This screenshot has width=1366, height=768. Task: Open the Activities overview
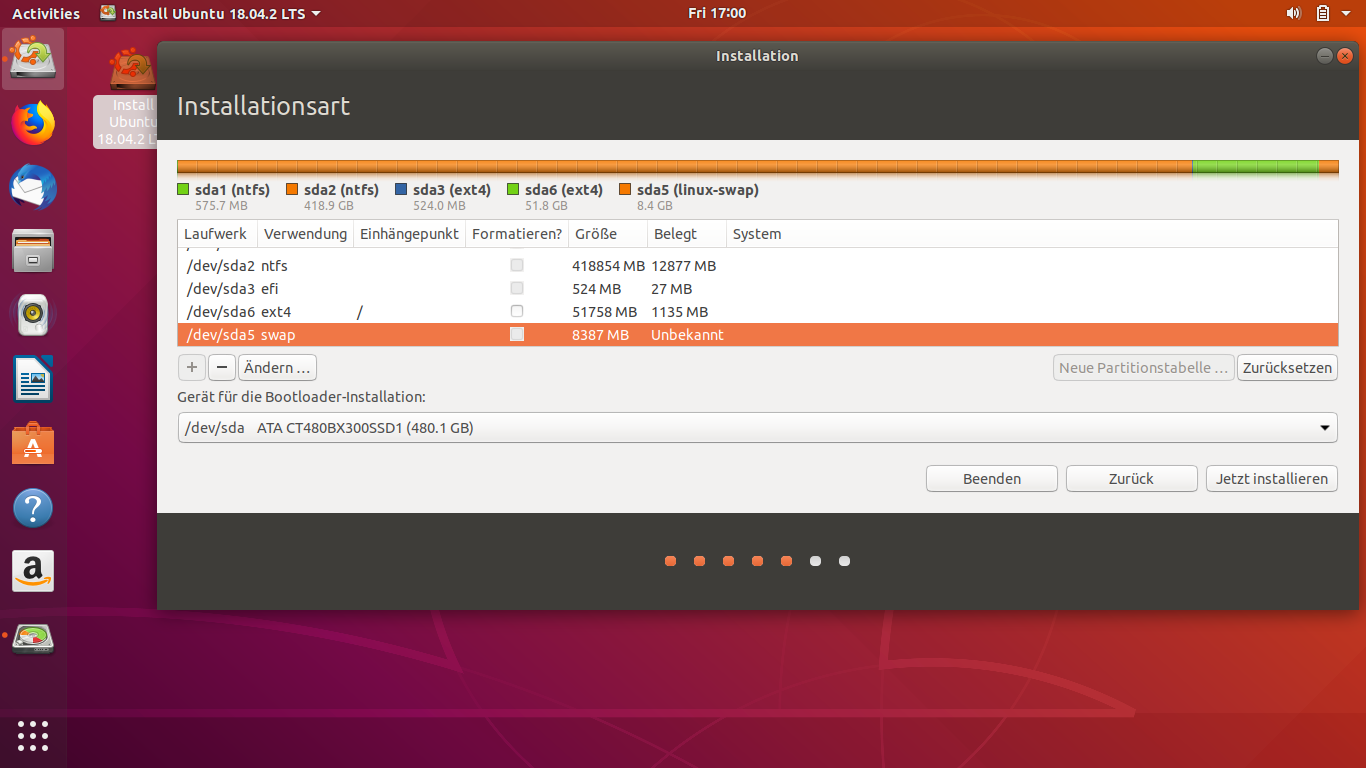(46, 13)
